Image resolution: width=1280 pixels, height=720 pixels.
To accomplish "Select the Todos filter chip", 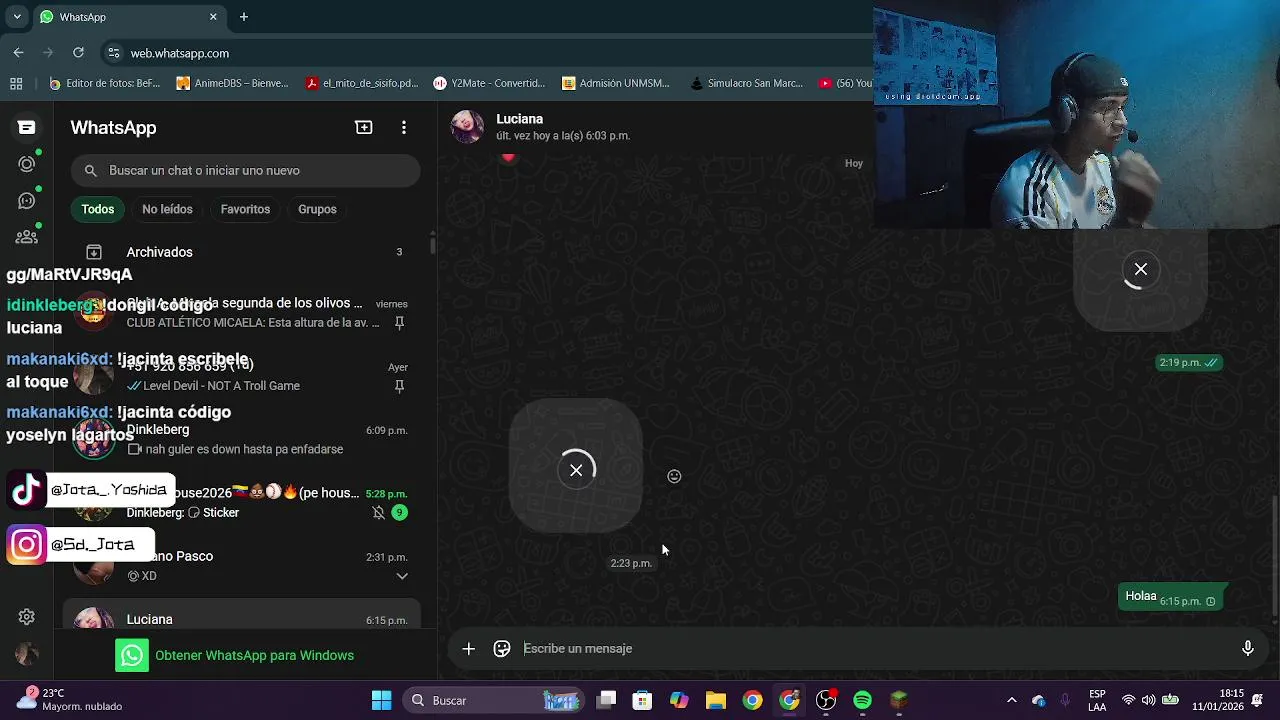I will [98, 209].
